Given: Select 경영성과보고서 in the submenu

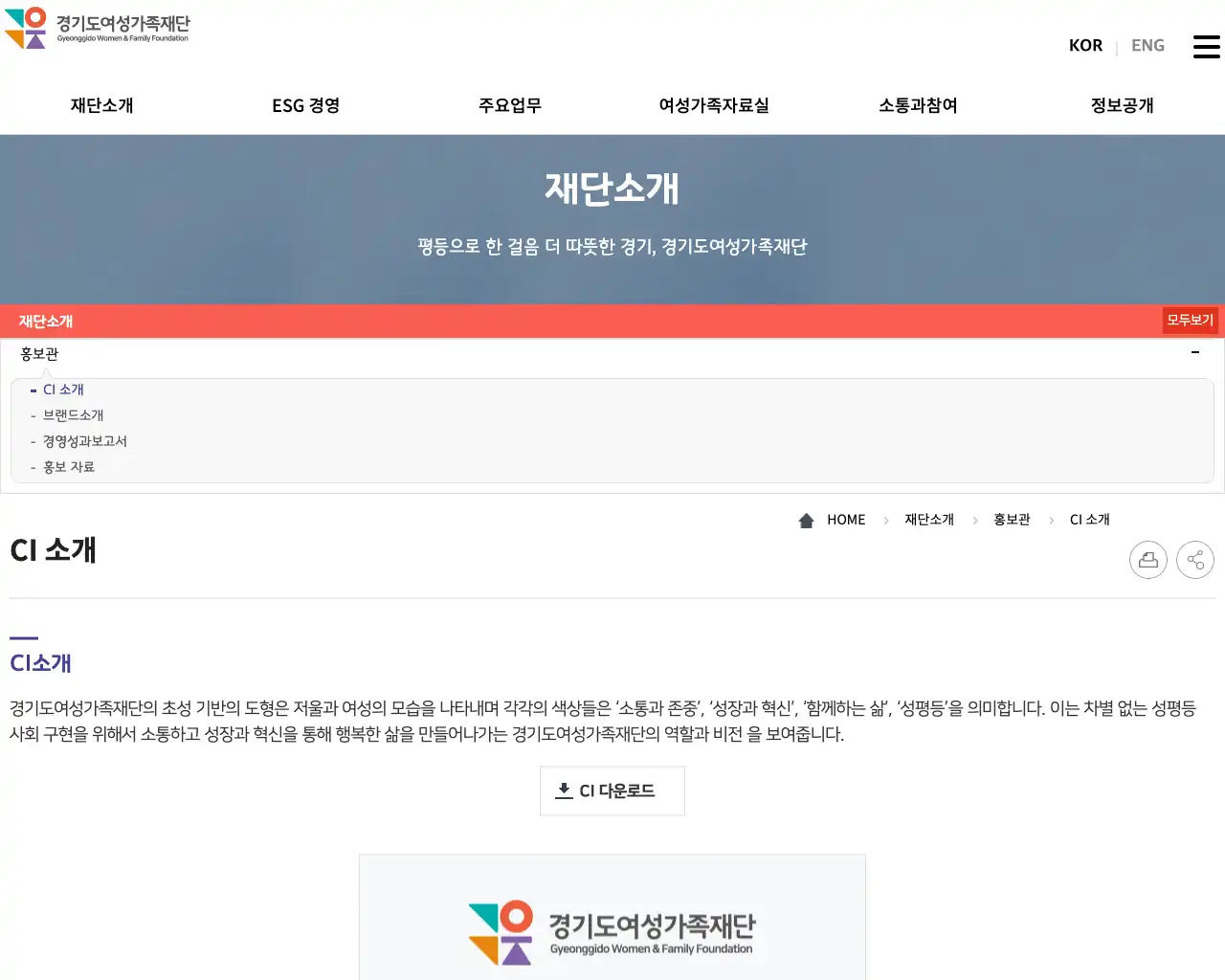Looking at the screenshot, I should click(84, 441).
